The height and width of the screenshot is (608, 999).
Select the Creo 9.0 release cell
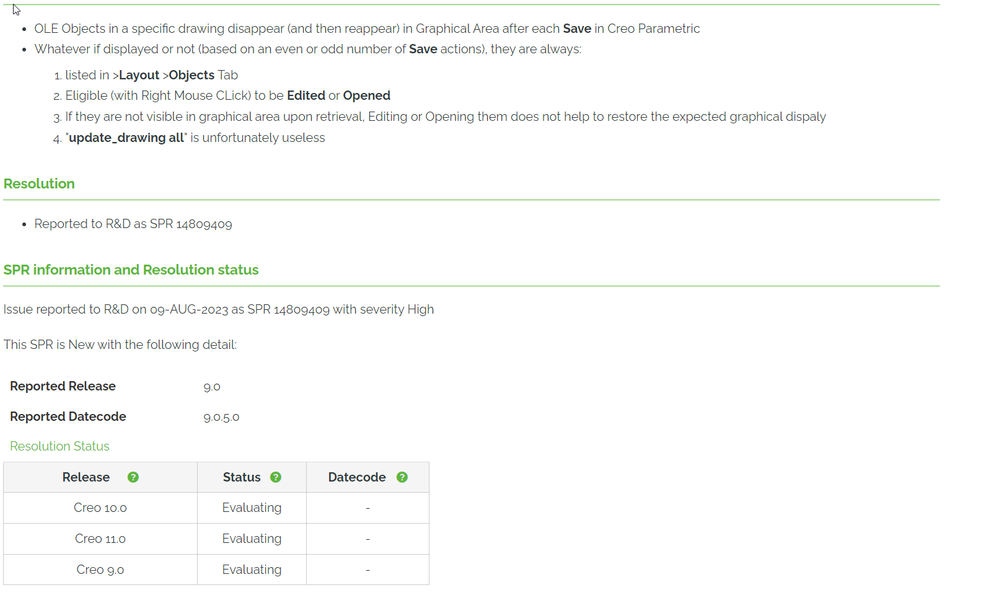click(100, 570)
